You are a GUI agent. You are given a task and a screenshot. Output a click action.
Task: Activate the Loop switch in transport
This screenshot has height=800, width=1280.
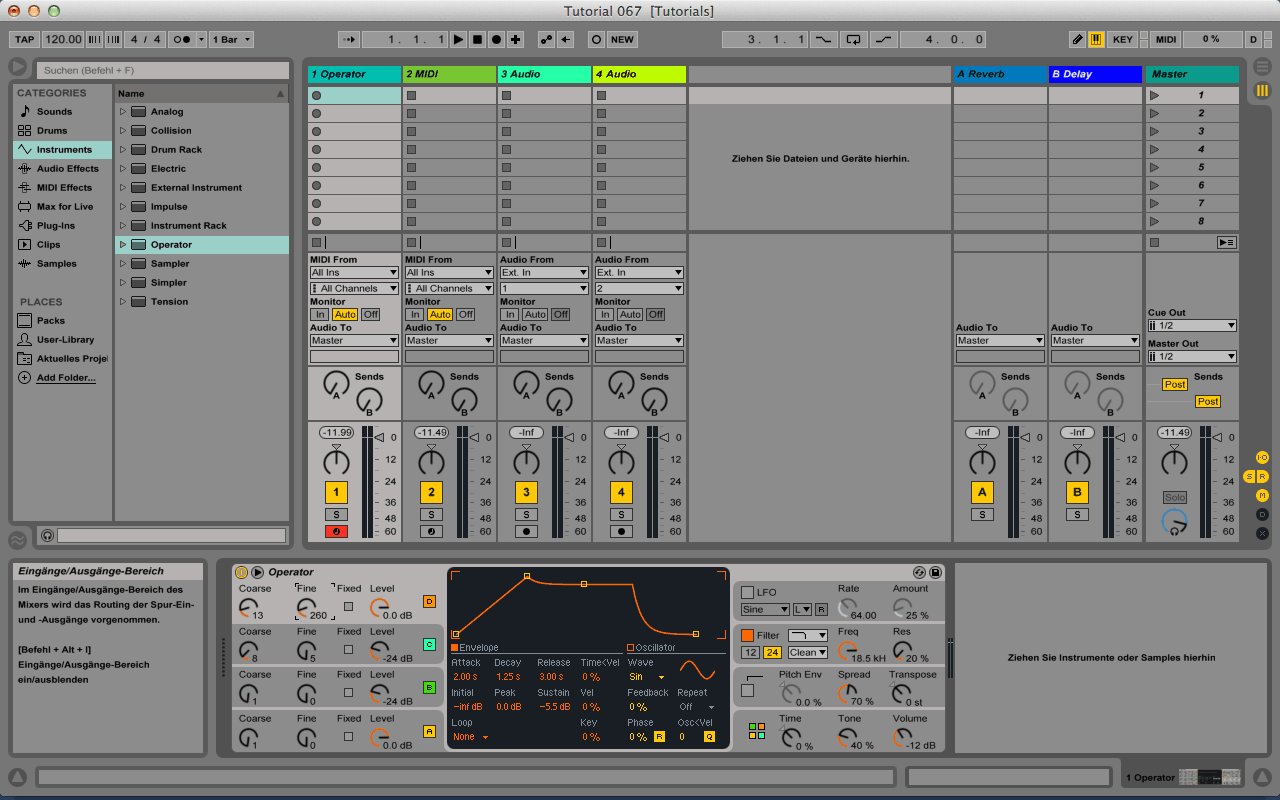pyautogui.click(x=853, y=40)
